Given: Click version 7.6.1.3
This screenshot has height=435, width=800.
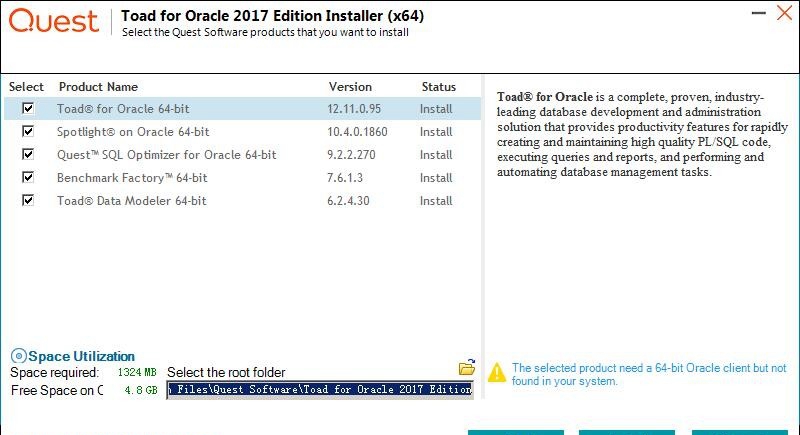Looking at the screenshot, I should click(345, 177).
